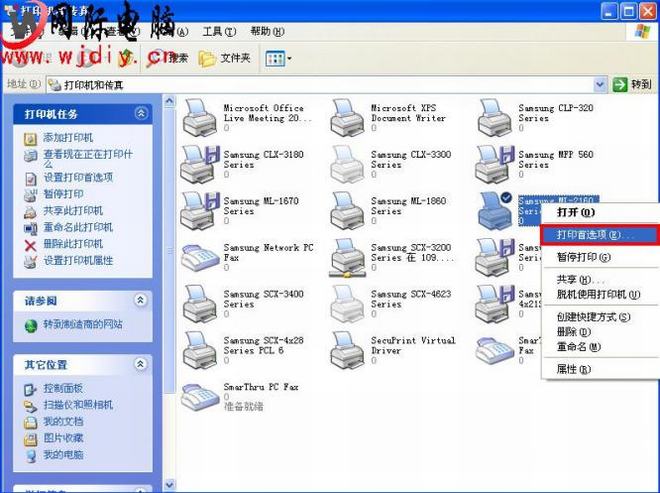Collapse the 请参阅 panel section
The height and width of the screenshot is (493, 660).
point(141,300)
